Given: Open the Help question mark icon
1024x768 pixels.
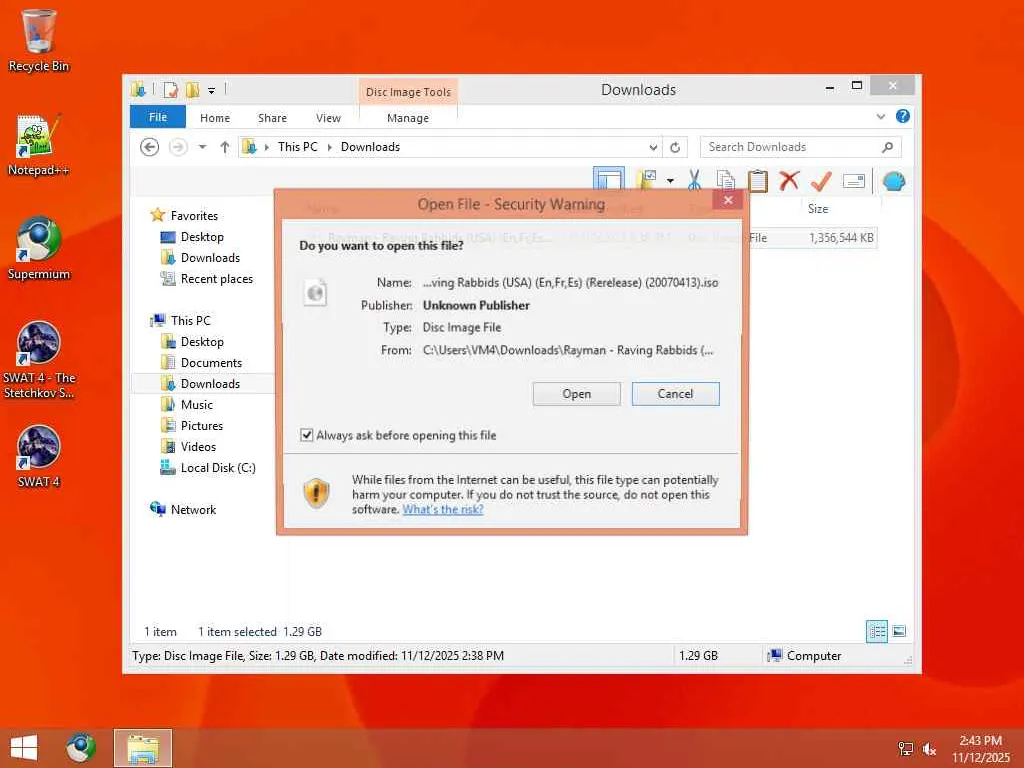Looking at the screenshot, I should [x=903, y=116].
